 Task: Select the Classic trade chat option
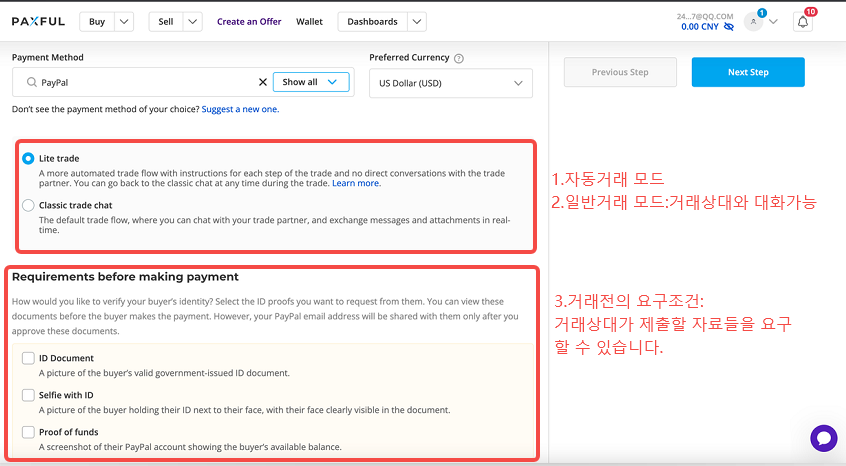pyautogui.click(x=28, y=205)
